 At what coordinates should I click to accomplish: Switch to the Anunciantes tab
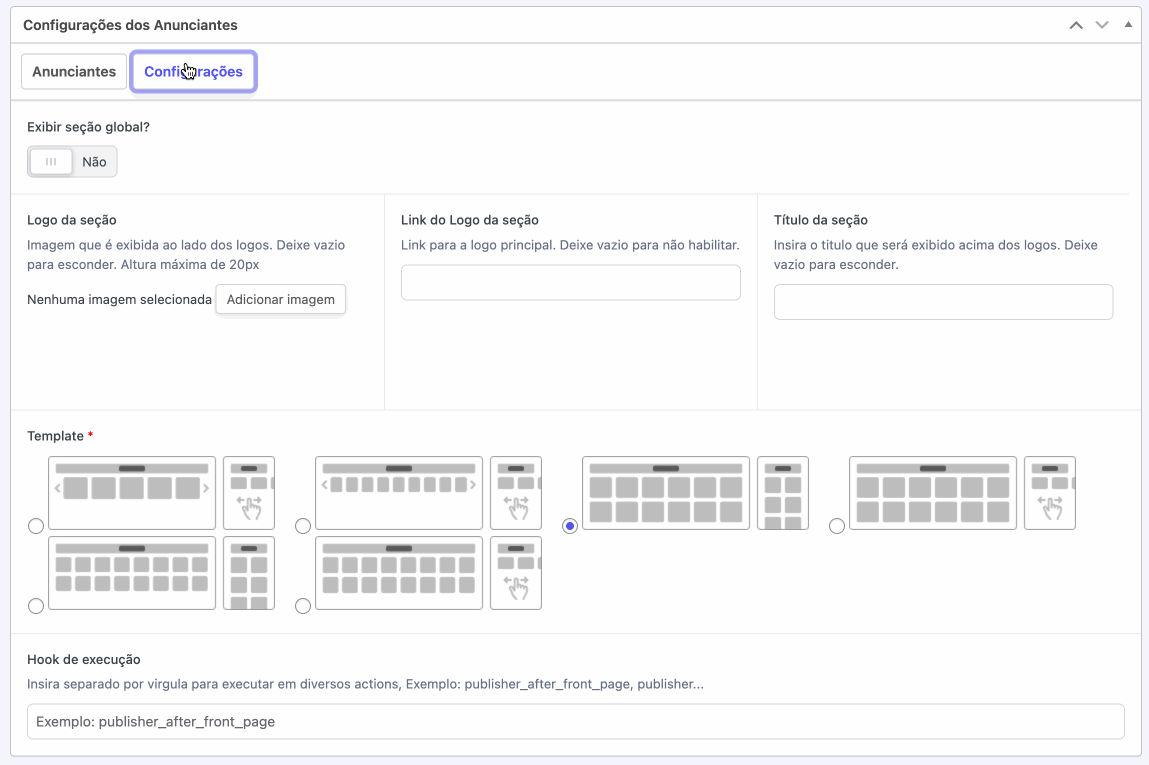pos(74,72)
